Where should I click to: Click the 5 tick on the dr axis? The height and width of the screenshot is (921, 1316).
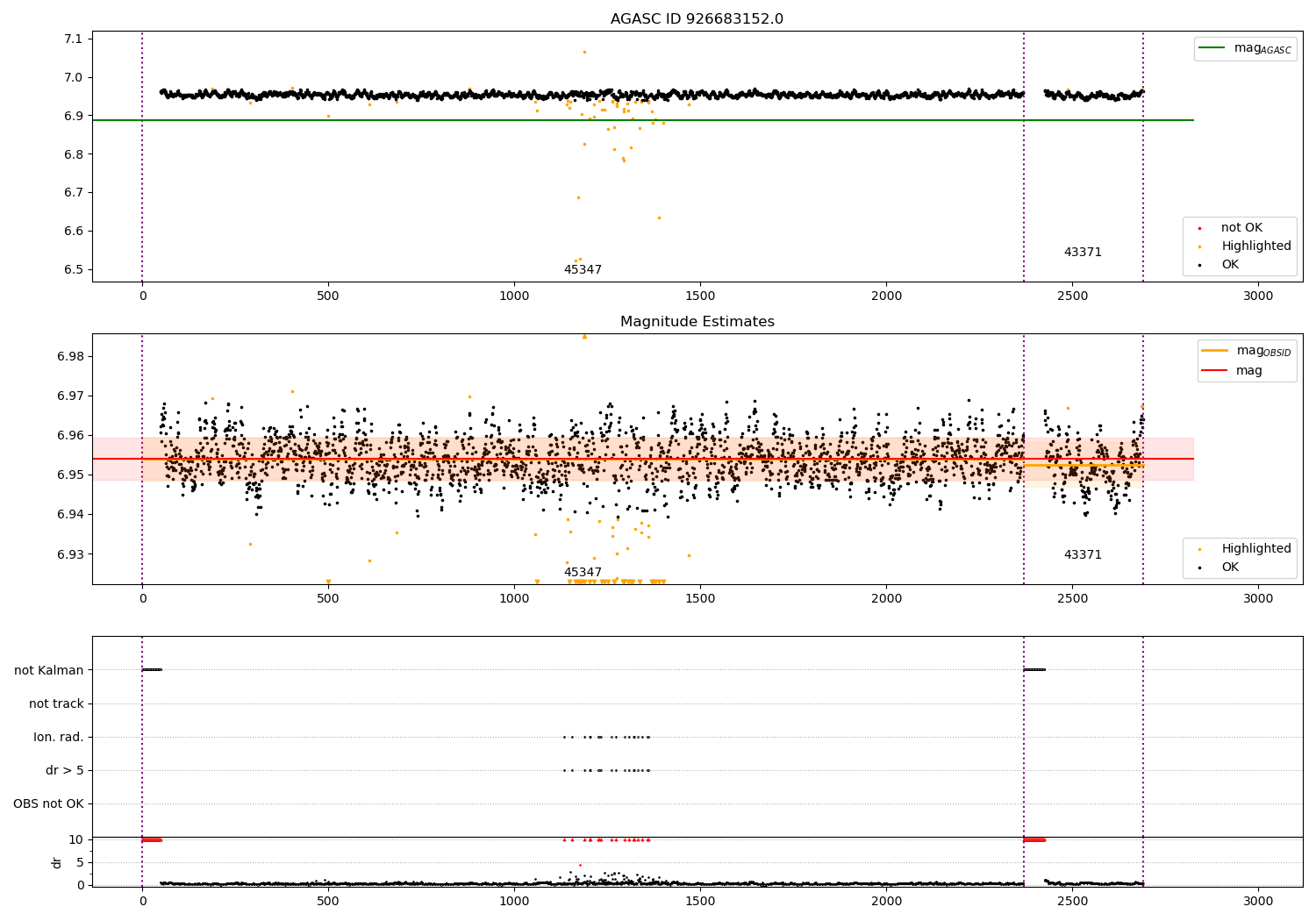coord(80,863)
